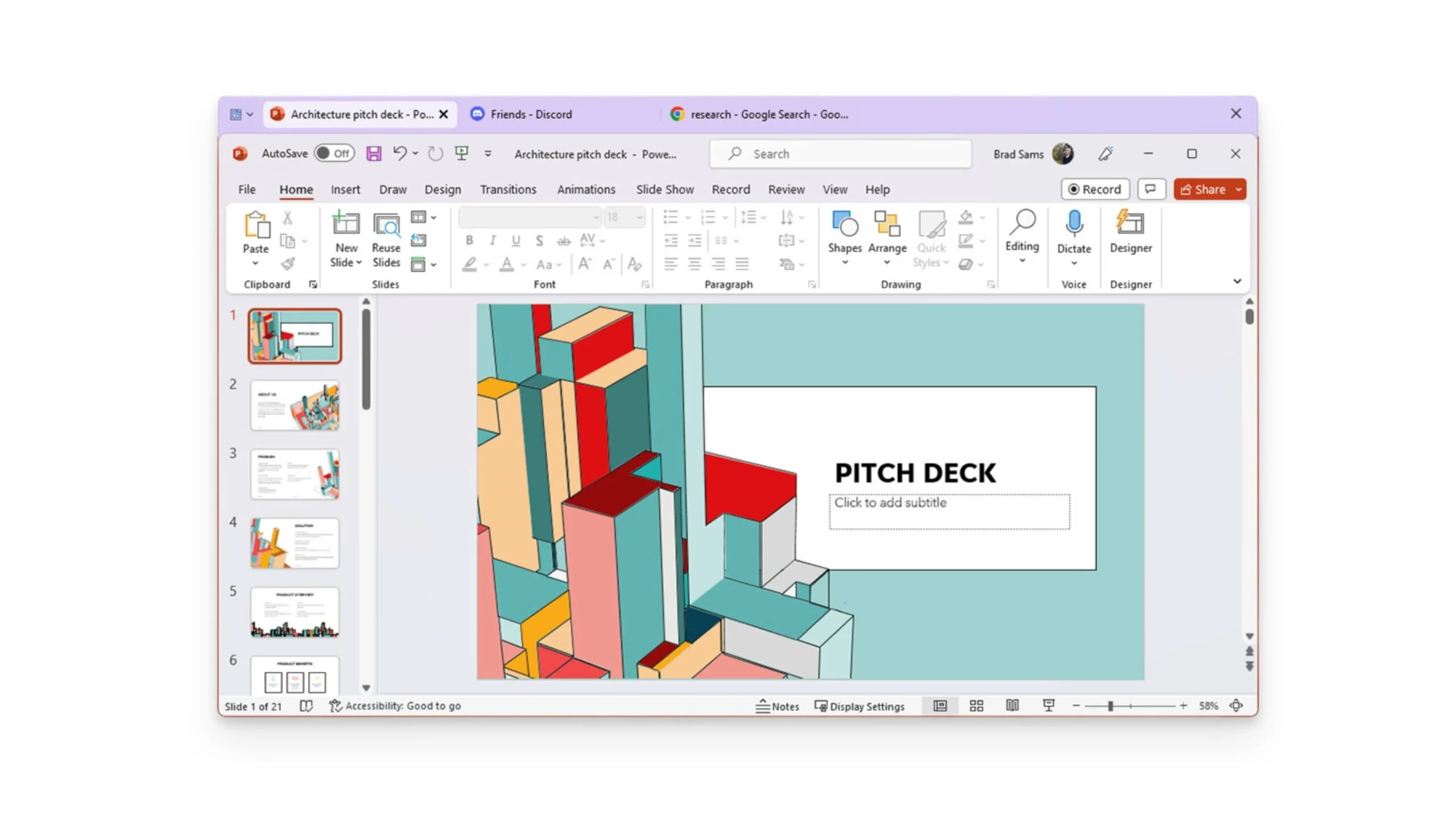The width and height of the screenshot is (1456, 819).
Task: Align text left
Action: point(671,264)
